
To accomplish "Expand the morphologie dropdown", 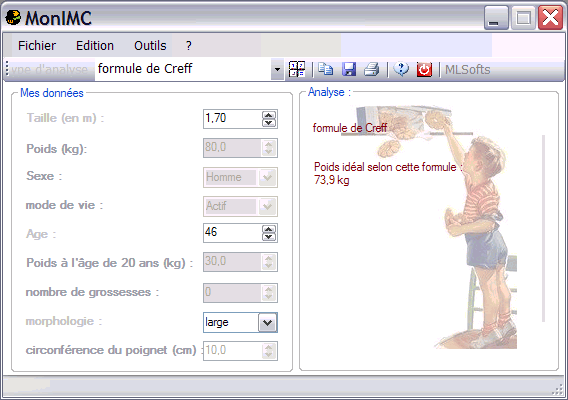I will pyautogui.click(x=267, y=322).
